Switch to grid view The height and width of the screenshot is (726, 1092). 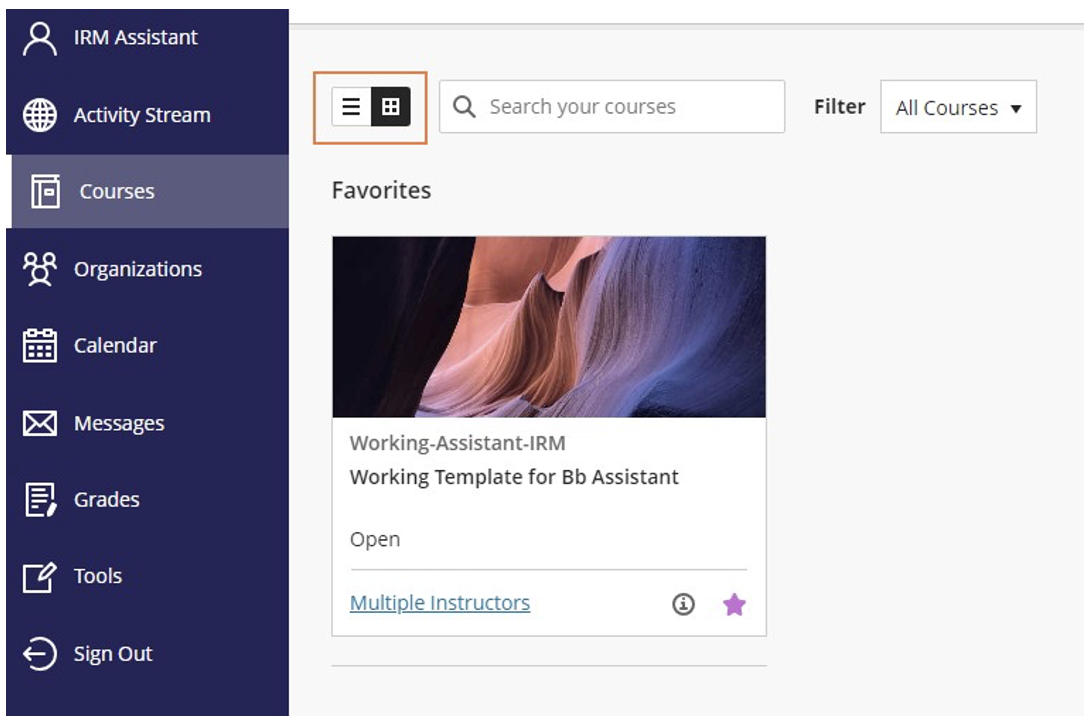pos(391,107)
